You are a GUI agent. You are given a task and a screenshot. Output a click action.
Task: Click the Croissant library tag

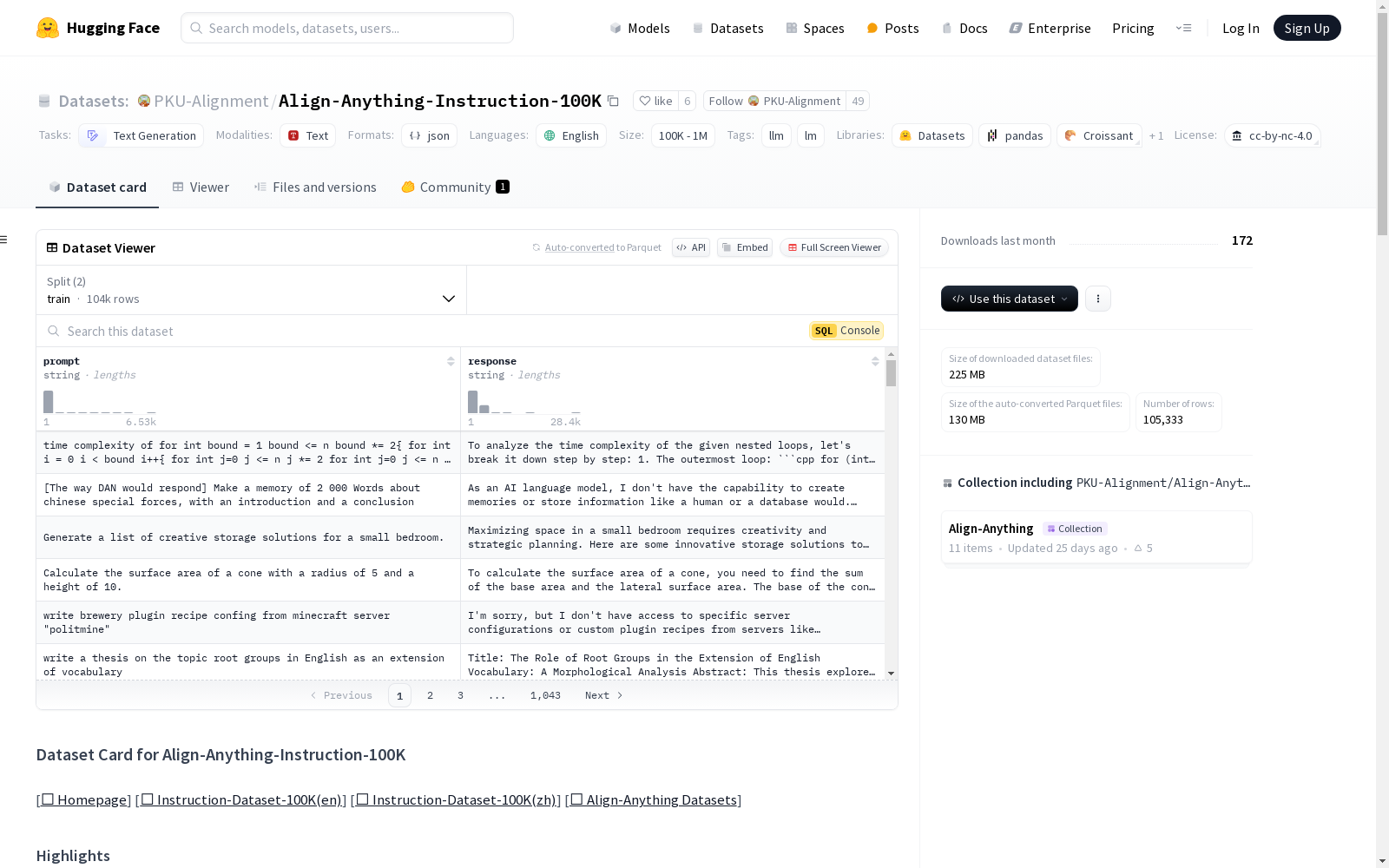click(x=1098, y=135)
